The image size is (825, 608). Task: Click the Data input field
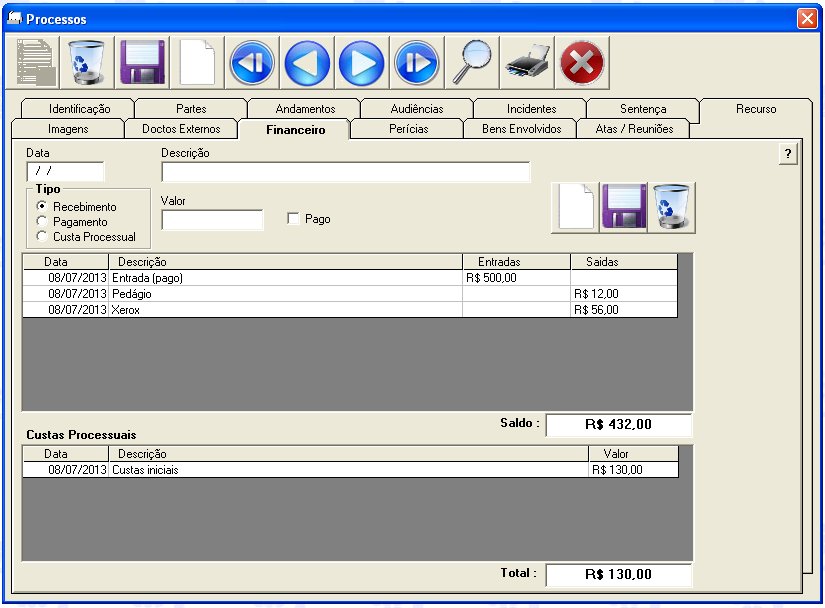point(65,171)
